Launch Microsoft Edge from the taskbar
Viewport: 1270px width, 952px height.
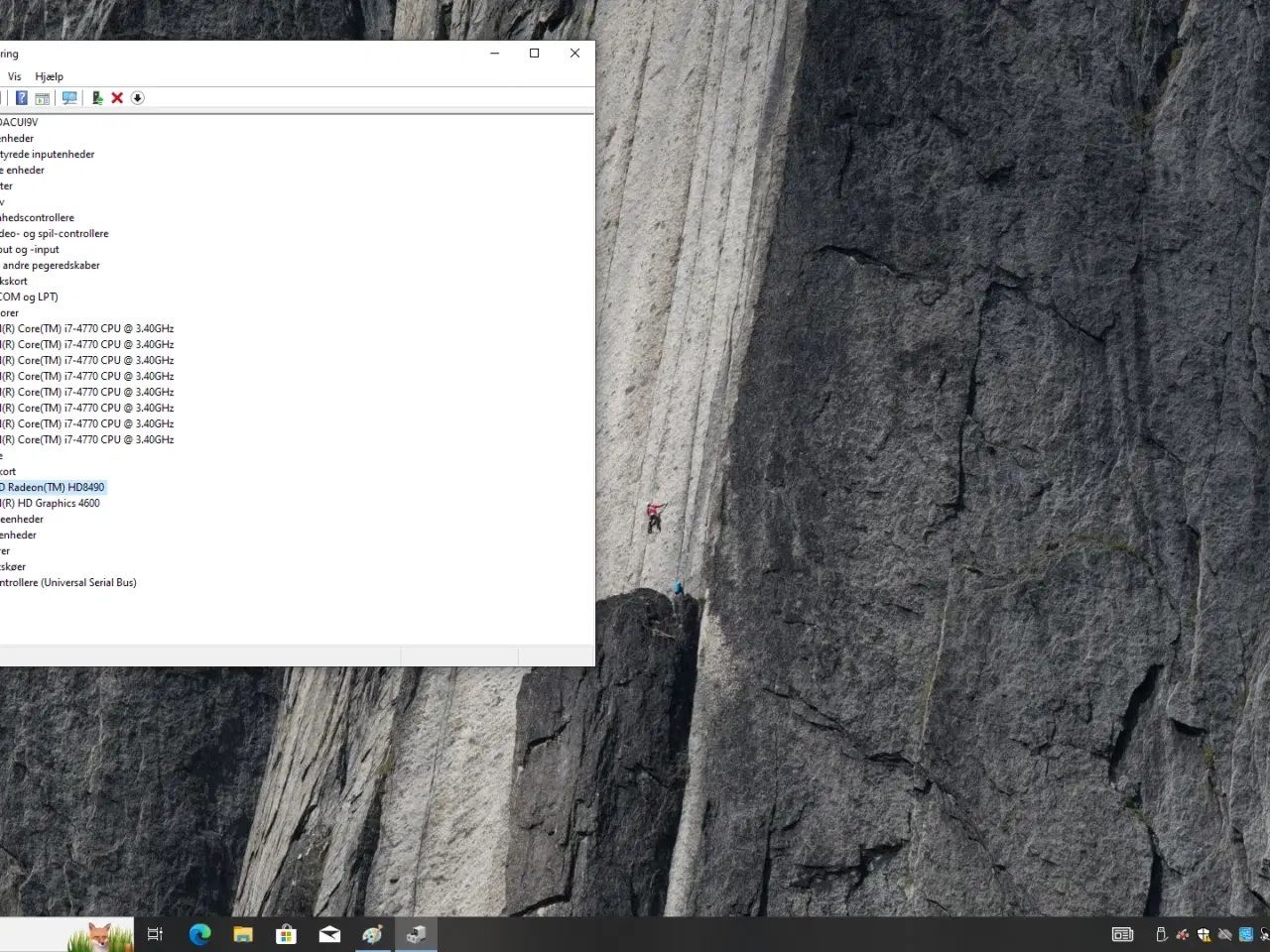[199, 933]
